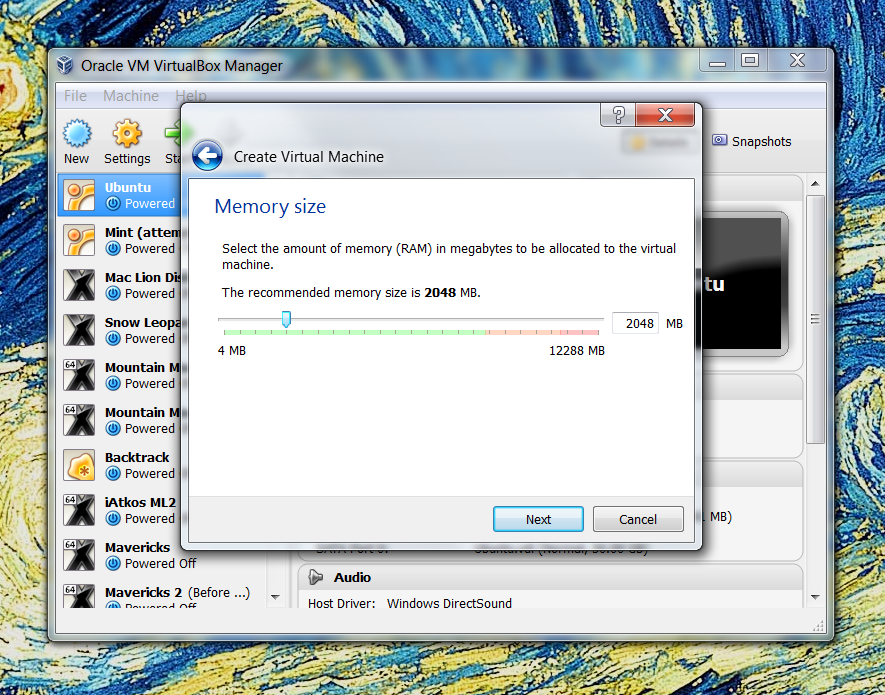Viewport: 885px width, 695px height.
Task: Click the Windows DirectSound host driver text
Action: click(449, 604)
